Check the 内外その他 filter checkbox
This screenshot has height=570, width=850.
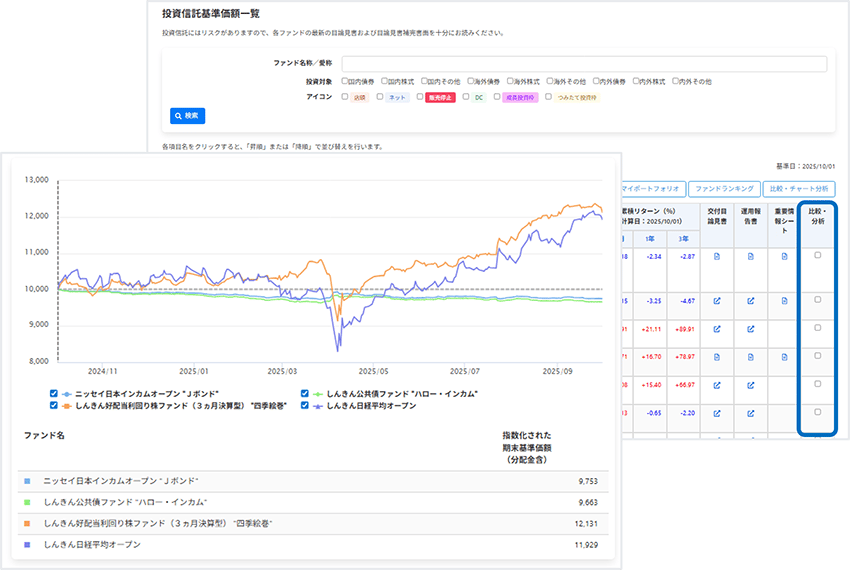675,81
